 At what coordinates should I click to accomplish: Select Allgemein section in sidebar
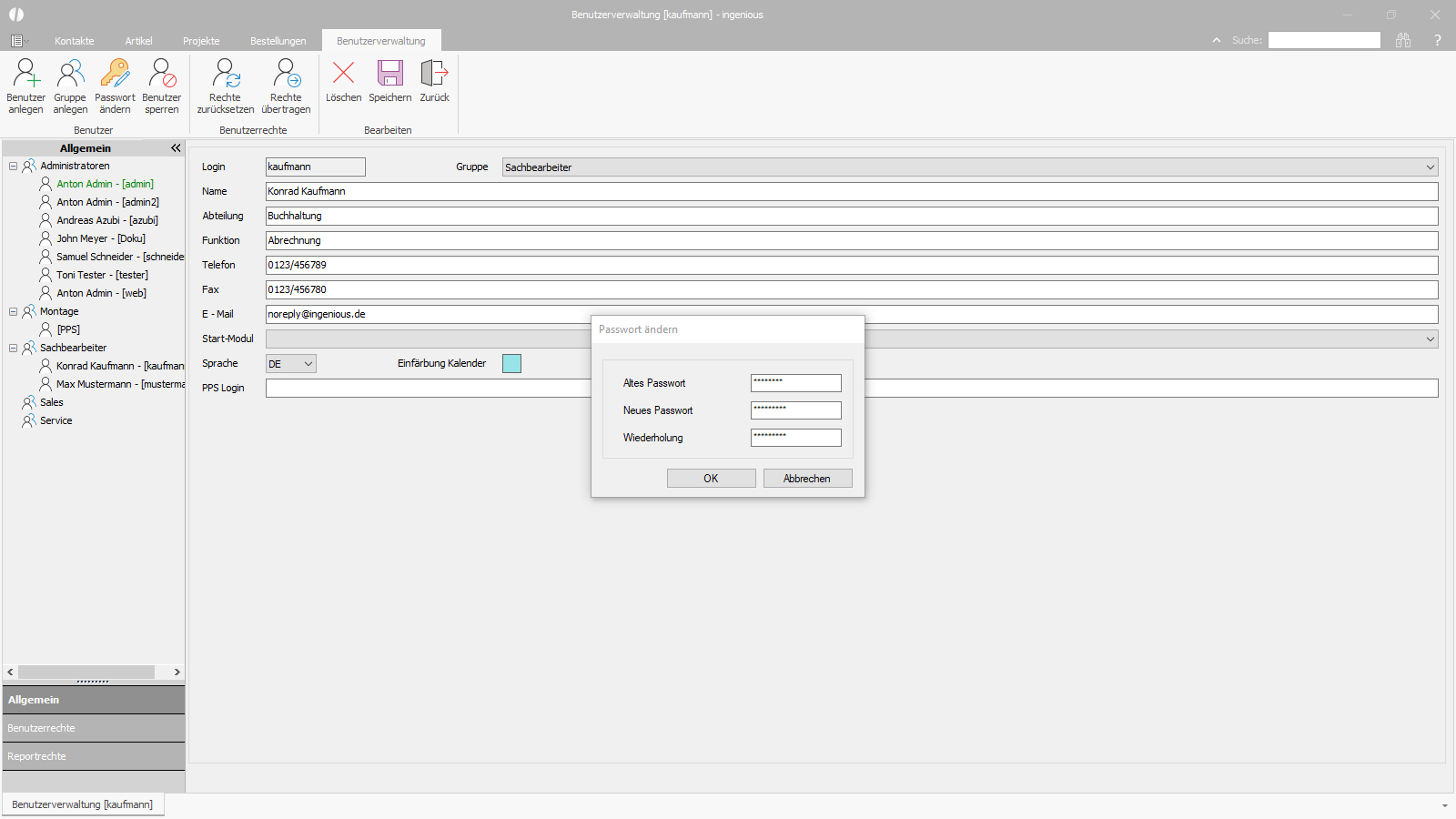pos(94,700)
